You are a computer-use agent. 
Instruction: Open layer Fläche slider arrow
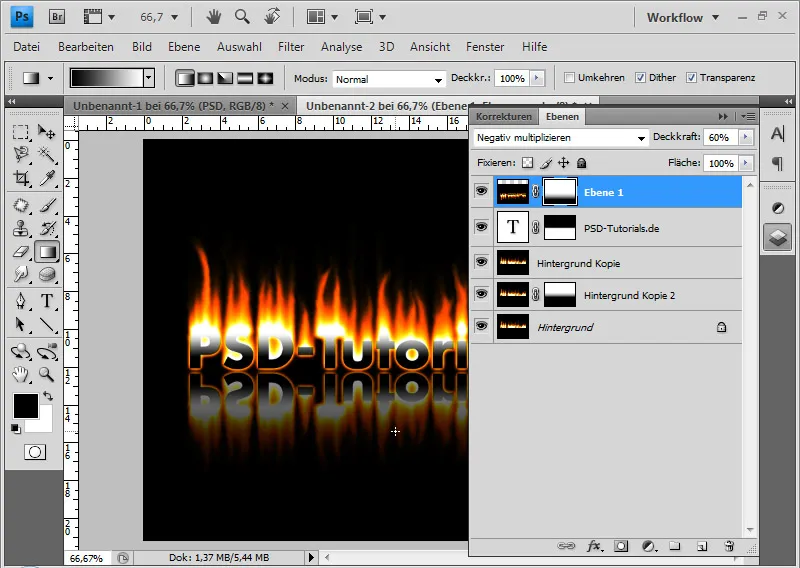746,163
